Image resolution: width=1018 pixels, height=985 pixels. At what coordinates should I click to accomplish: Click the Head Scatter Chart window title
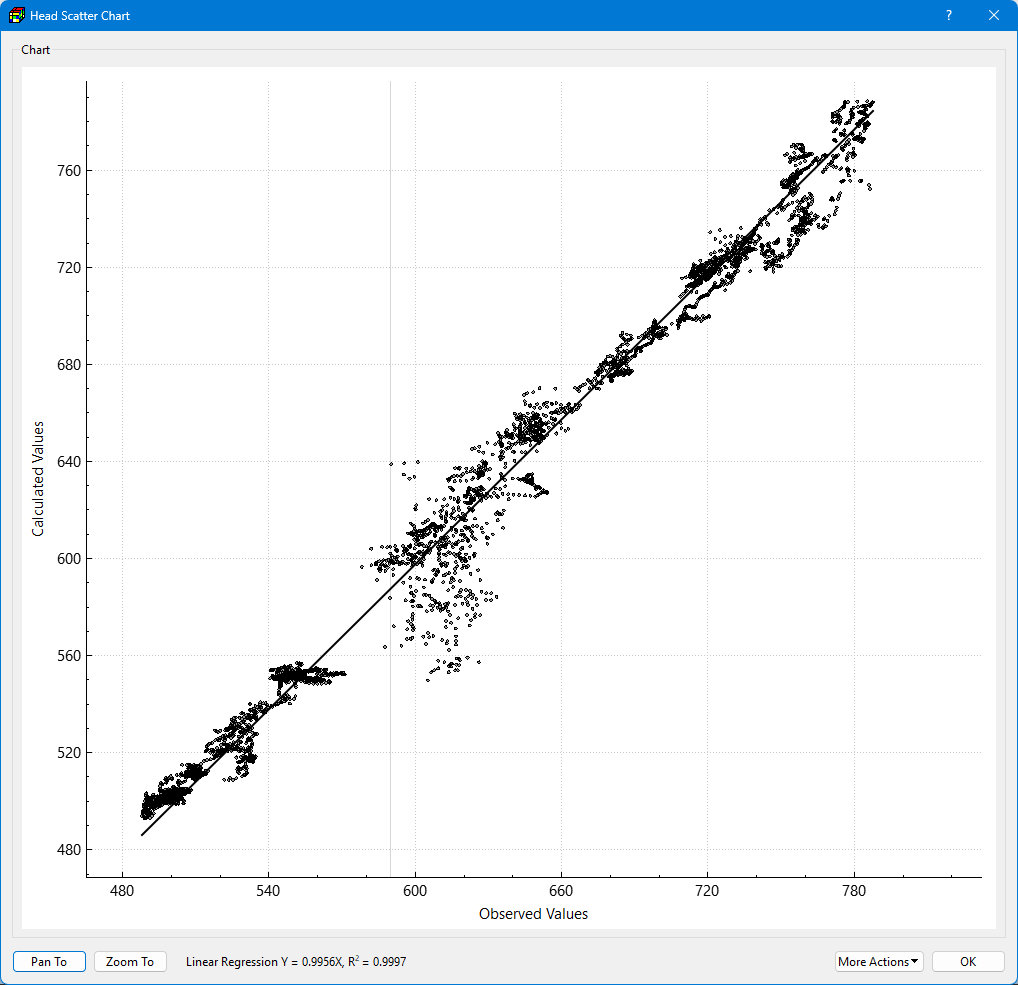click(80, 16)
